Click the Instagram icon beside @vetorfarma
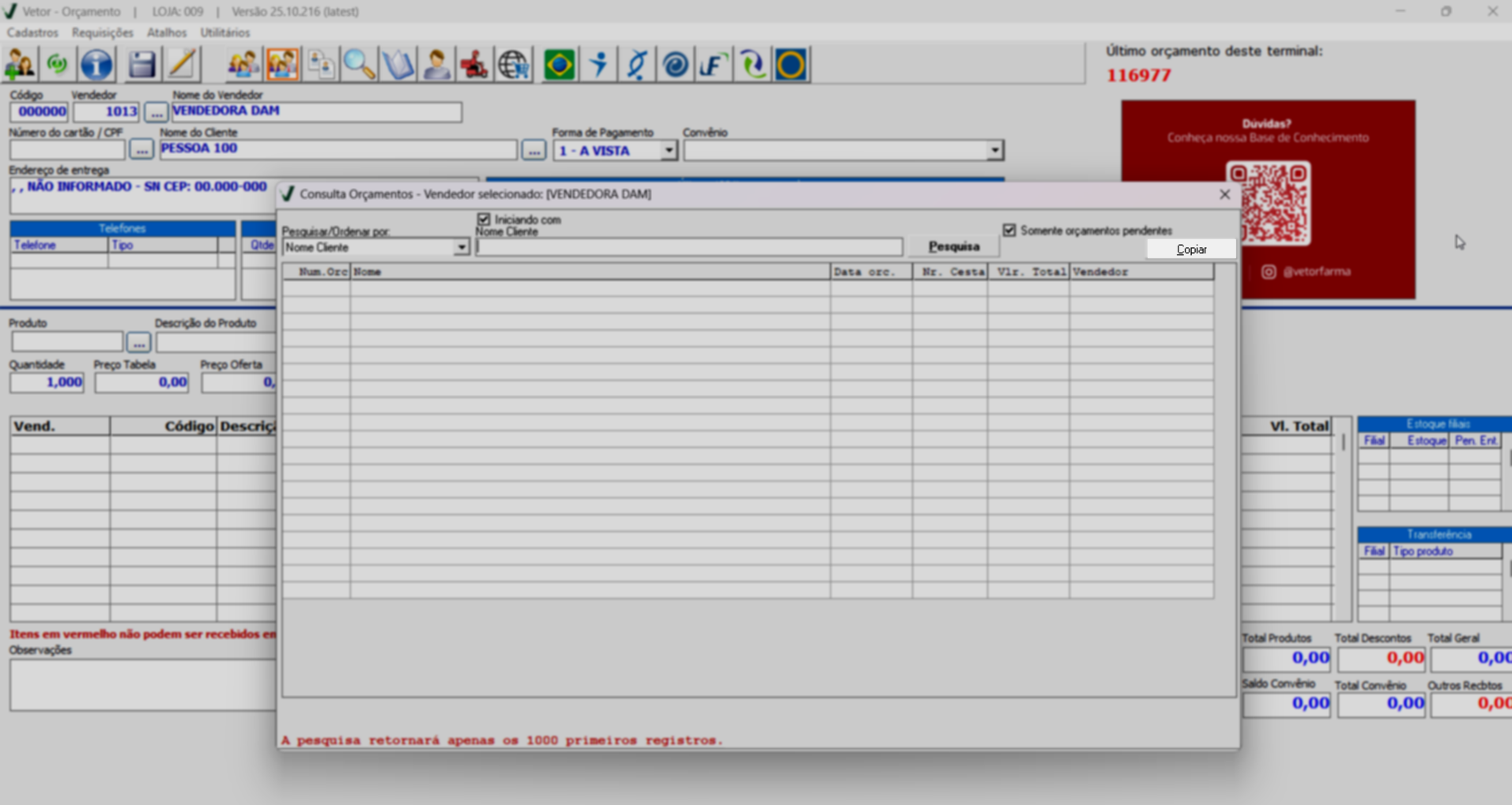This screenshot has width=1512, height=805. coord(1269,272)
